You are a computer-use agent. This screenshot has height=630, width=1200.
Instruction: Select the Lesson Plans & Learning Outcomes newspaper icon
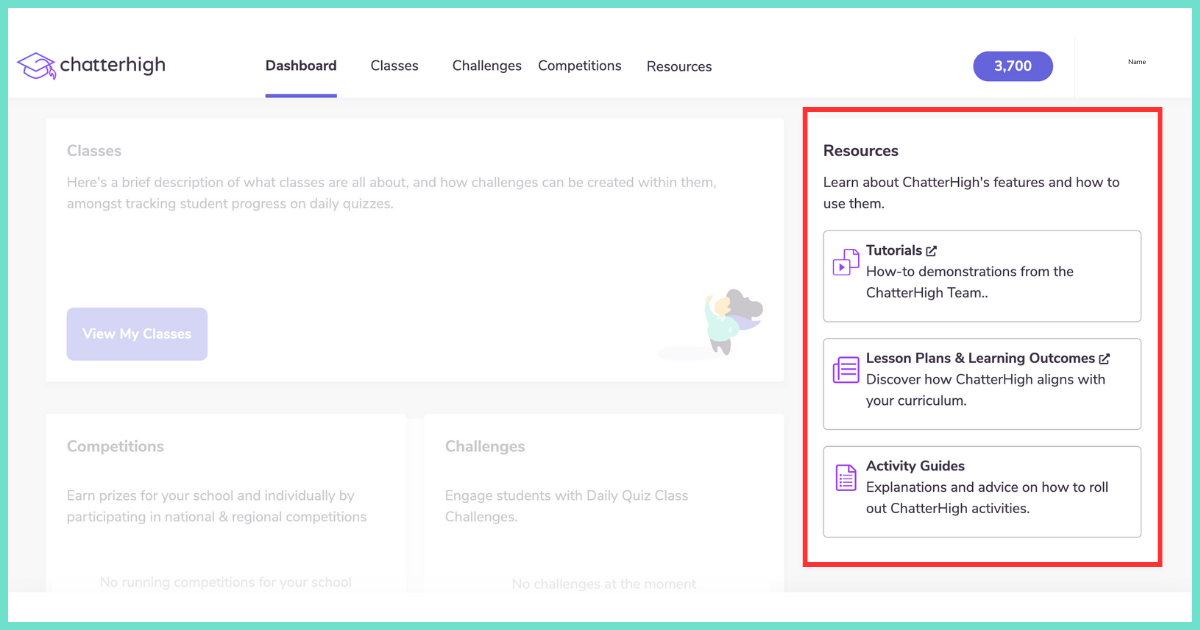point(845,369)
